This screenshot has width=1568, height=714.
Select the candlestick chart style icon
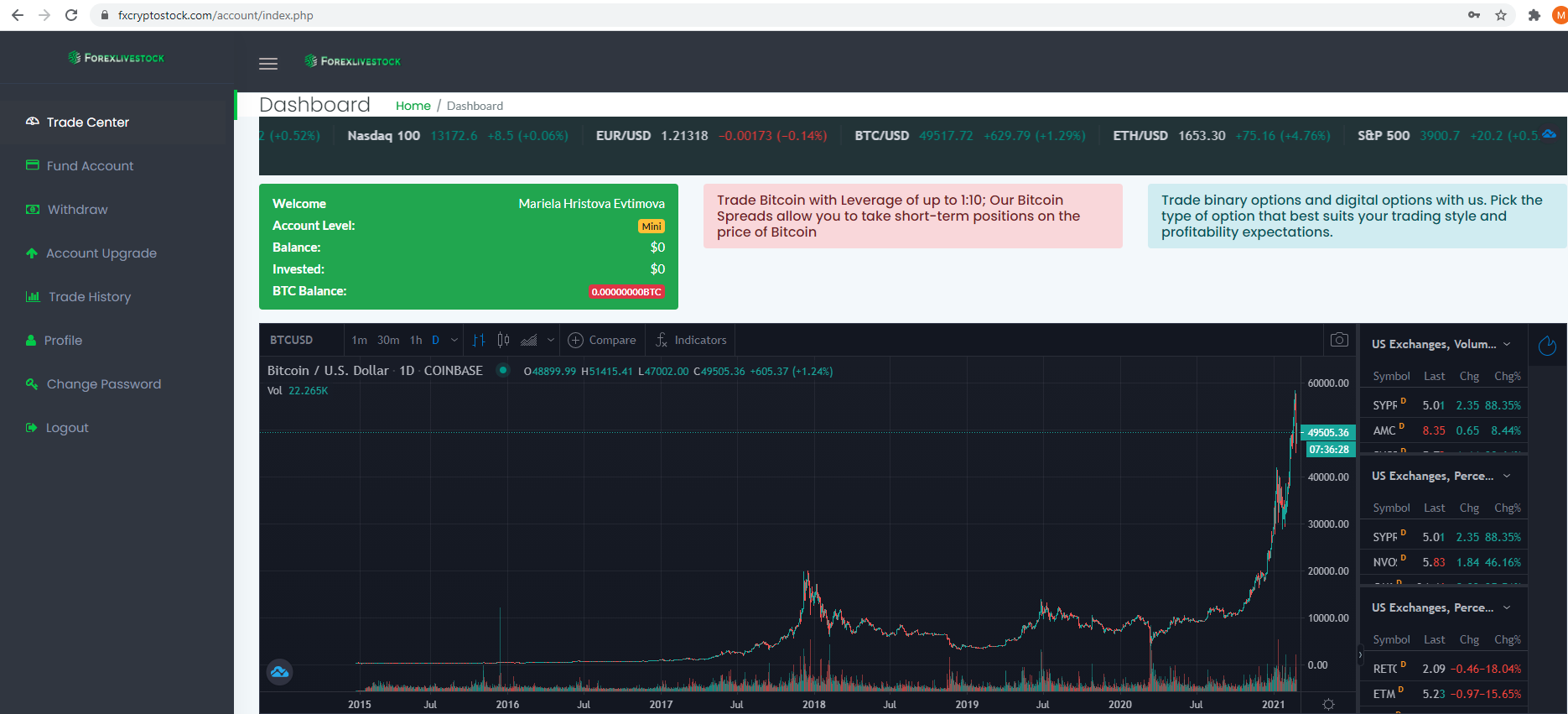[x=503, y=340]
